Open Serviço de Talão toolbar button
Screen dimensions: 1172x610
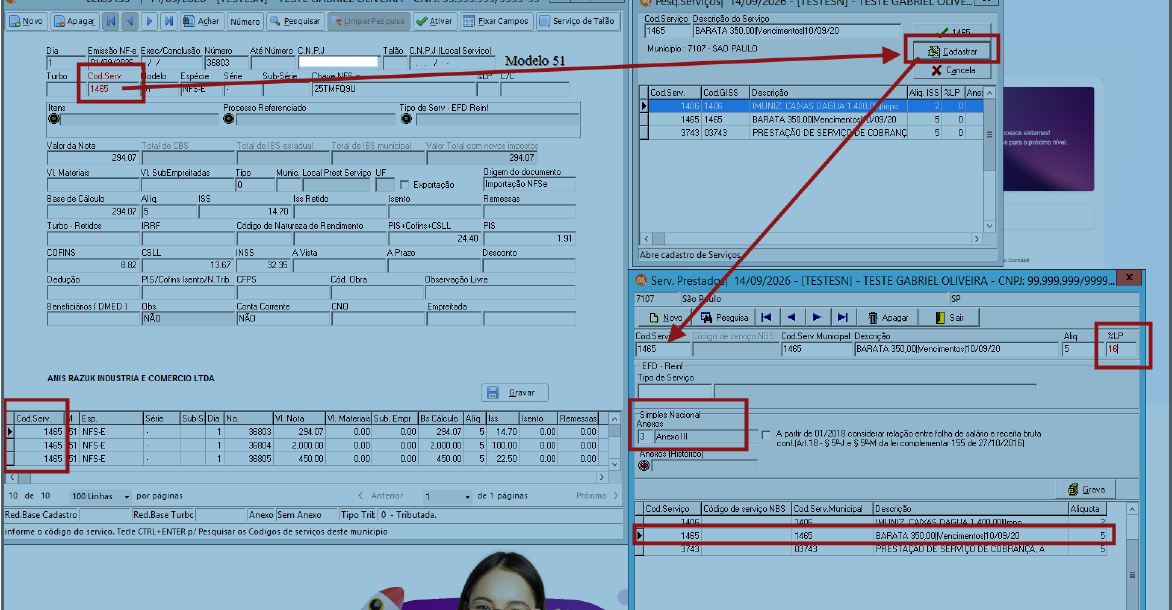point(577,21)
